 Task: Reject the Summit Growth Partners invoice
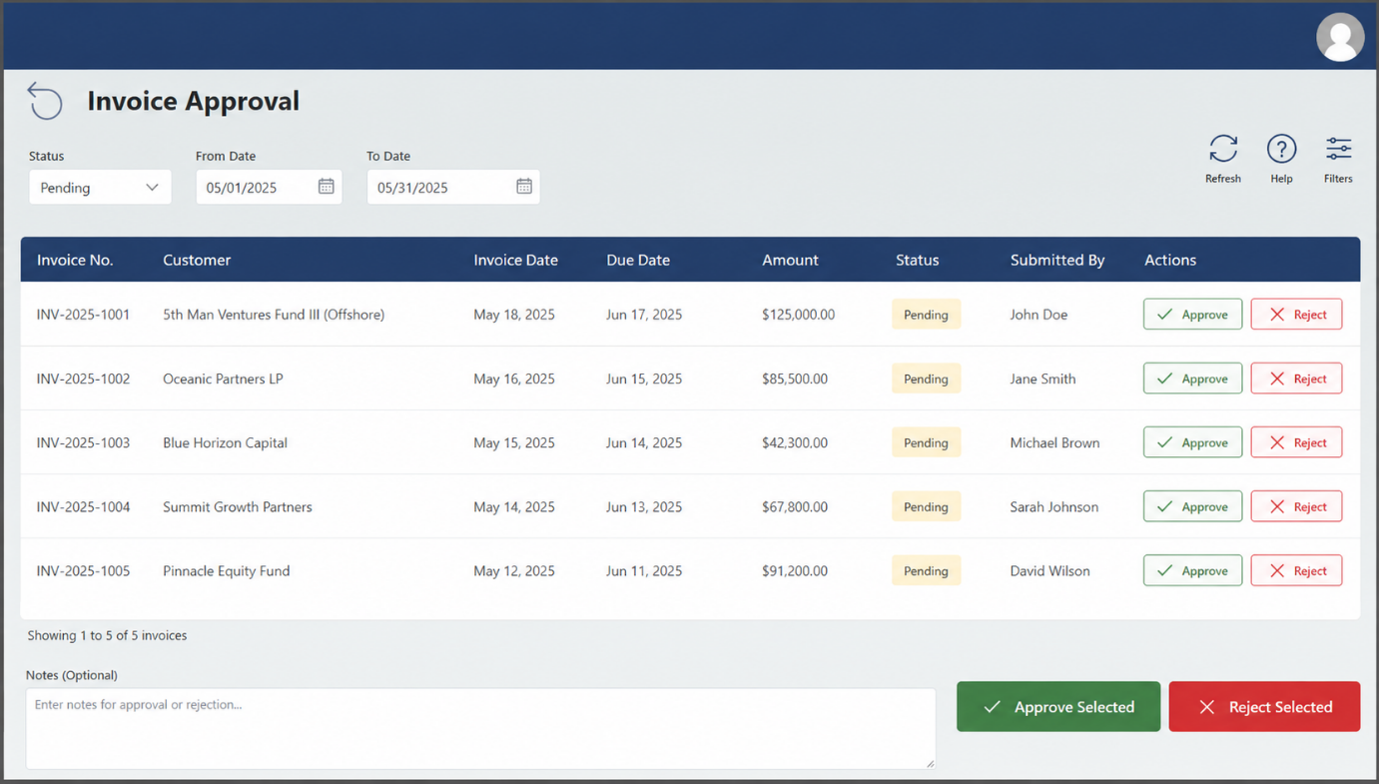pos(1296,506)
